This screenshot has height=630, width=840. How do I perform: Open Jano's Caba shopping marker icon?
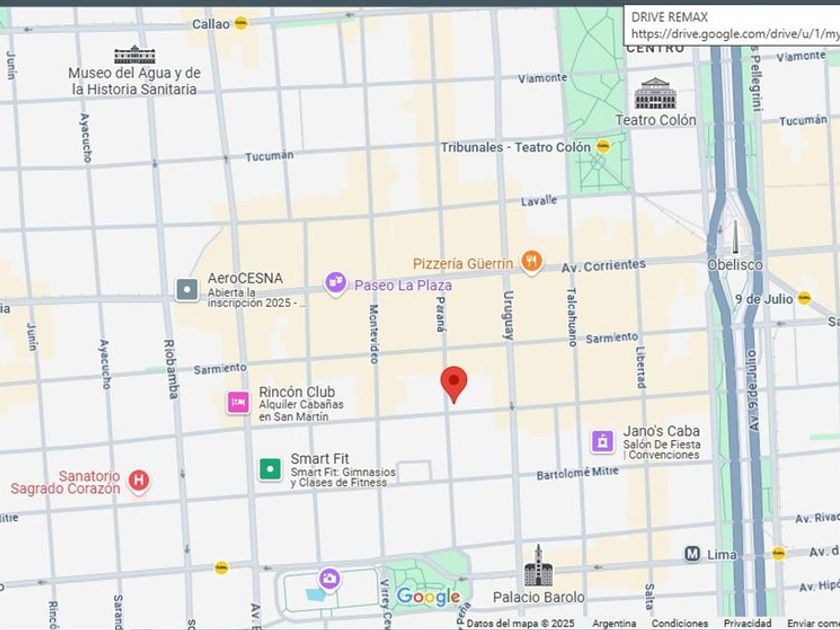[x=603, y=441]
